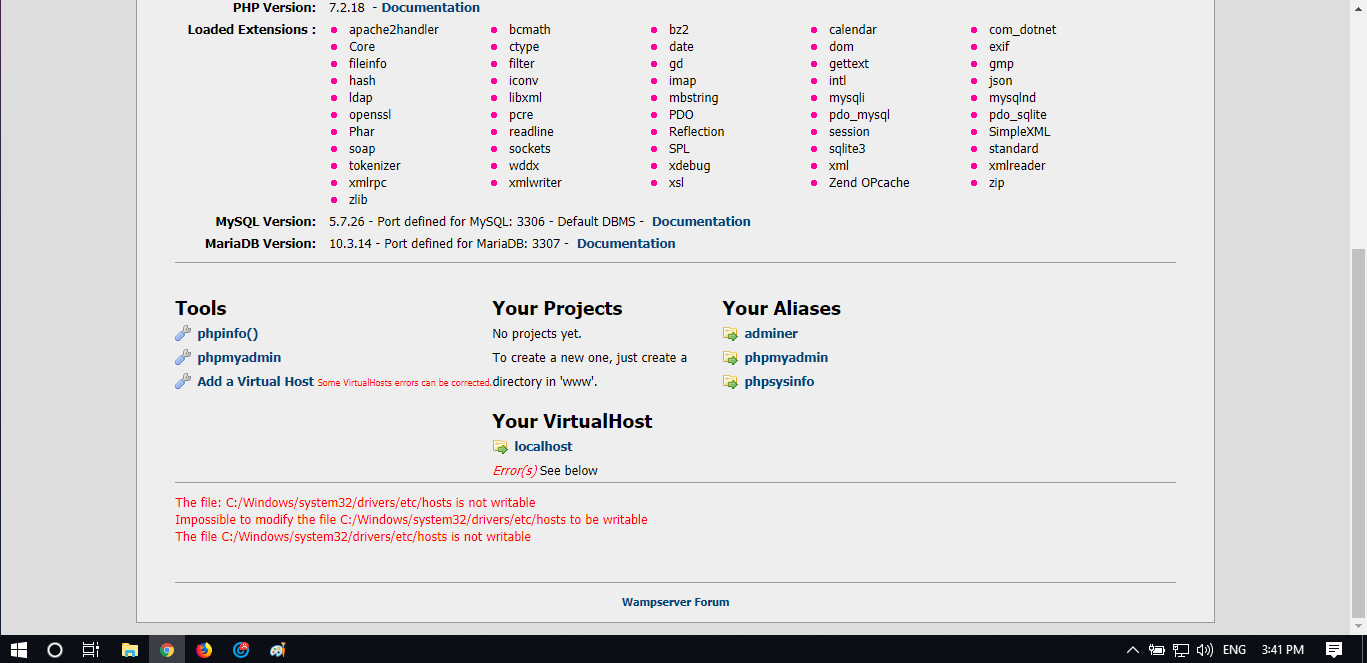Open the phpinfo() tool link
The height and width of the screenshot is (663, 1367).
(x=228, y=334)
